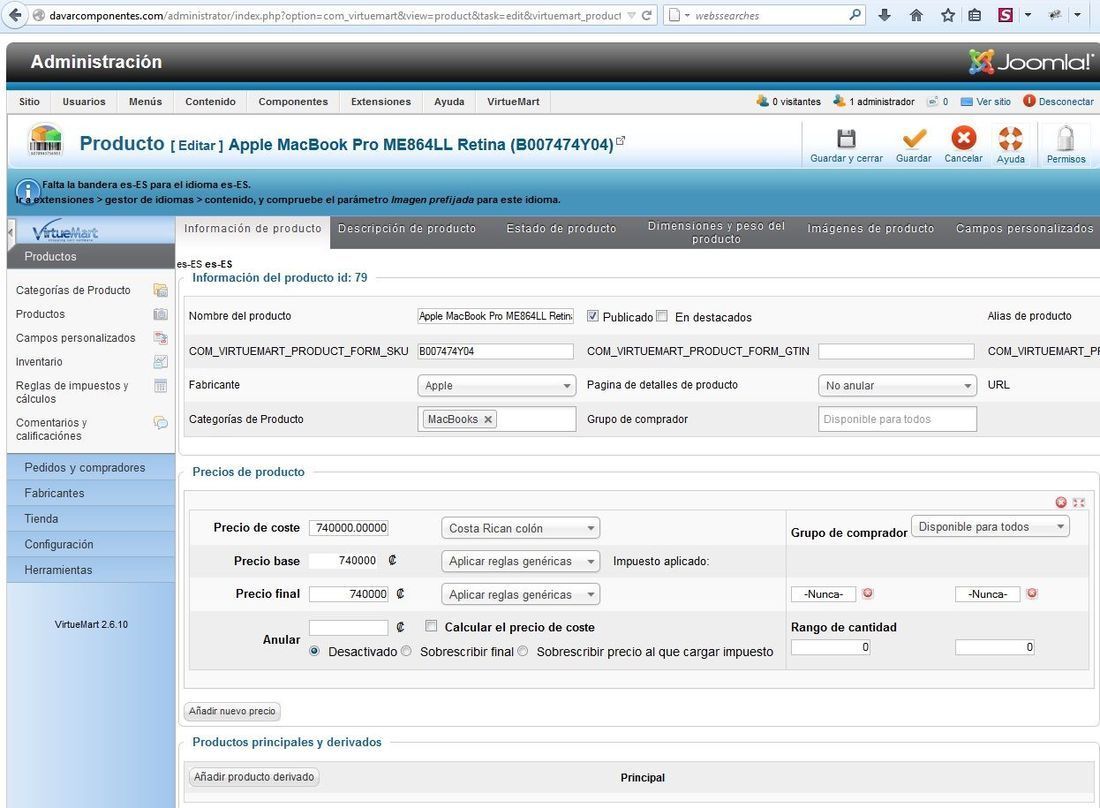Select Sobrescribir final radio button

point(405,651)
